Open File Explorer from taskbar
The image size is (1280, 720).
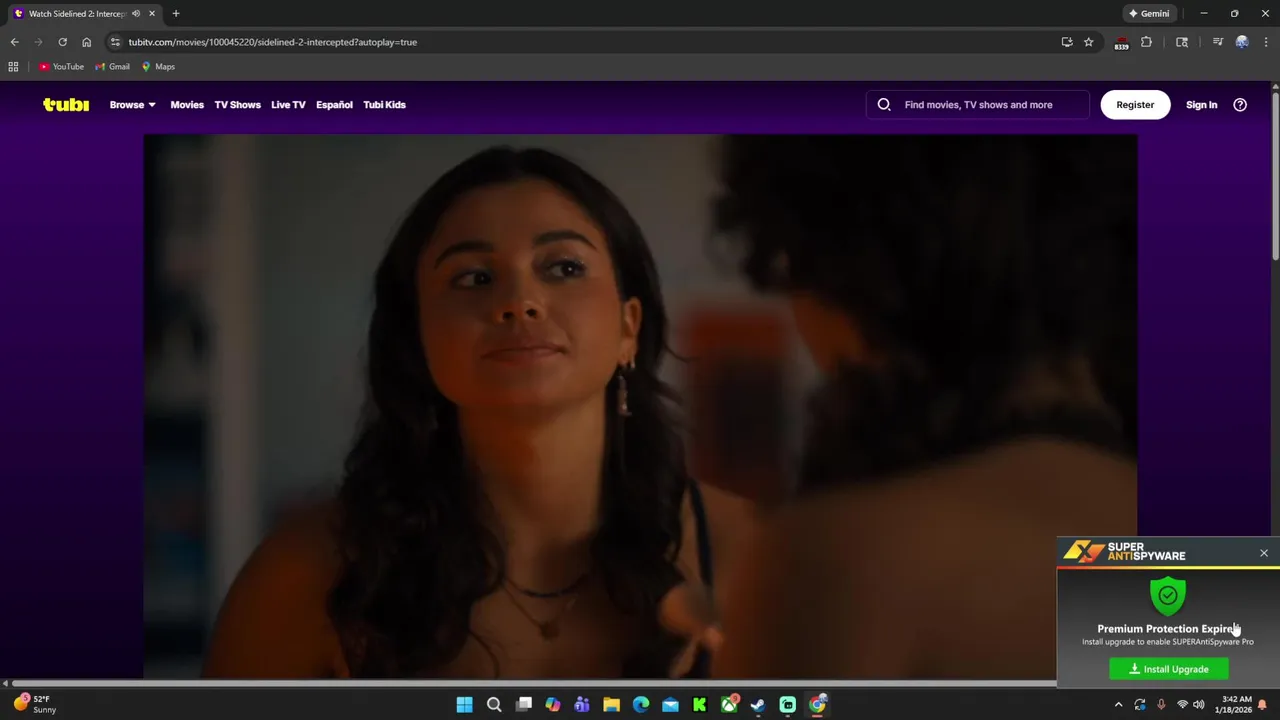point(611,705)
